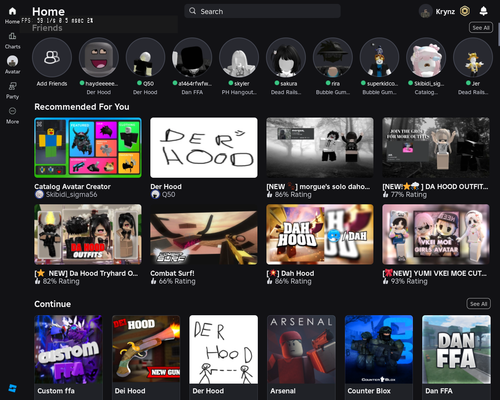Continue playing Der Hood stick-figure tile
Image resolution: width=500 pixels, height=400 pixels.
coord(224,349)
